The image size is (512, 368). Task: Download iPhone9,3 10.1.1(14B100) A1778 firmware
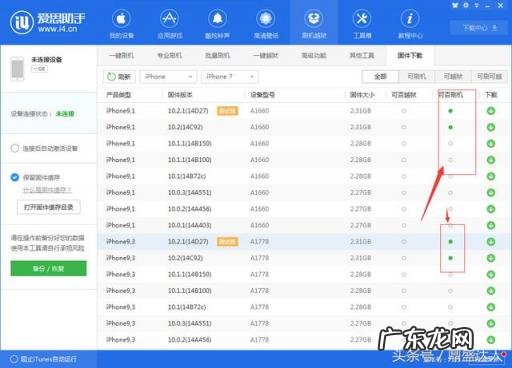coord(491,290)
